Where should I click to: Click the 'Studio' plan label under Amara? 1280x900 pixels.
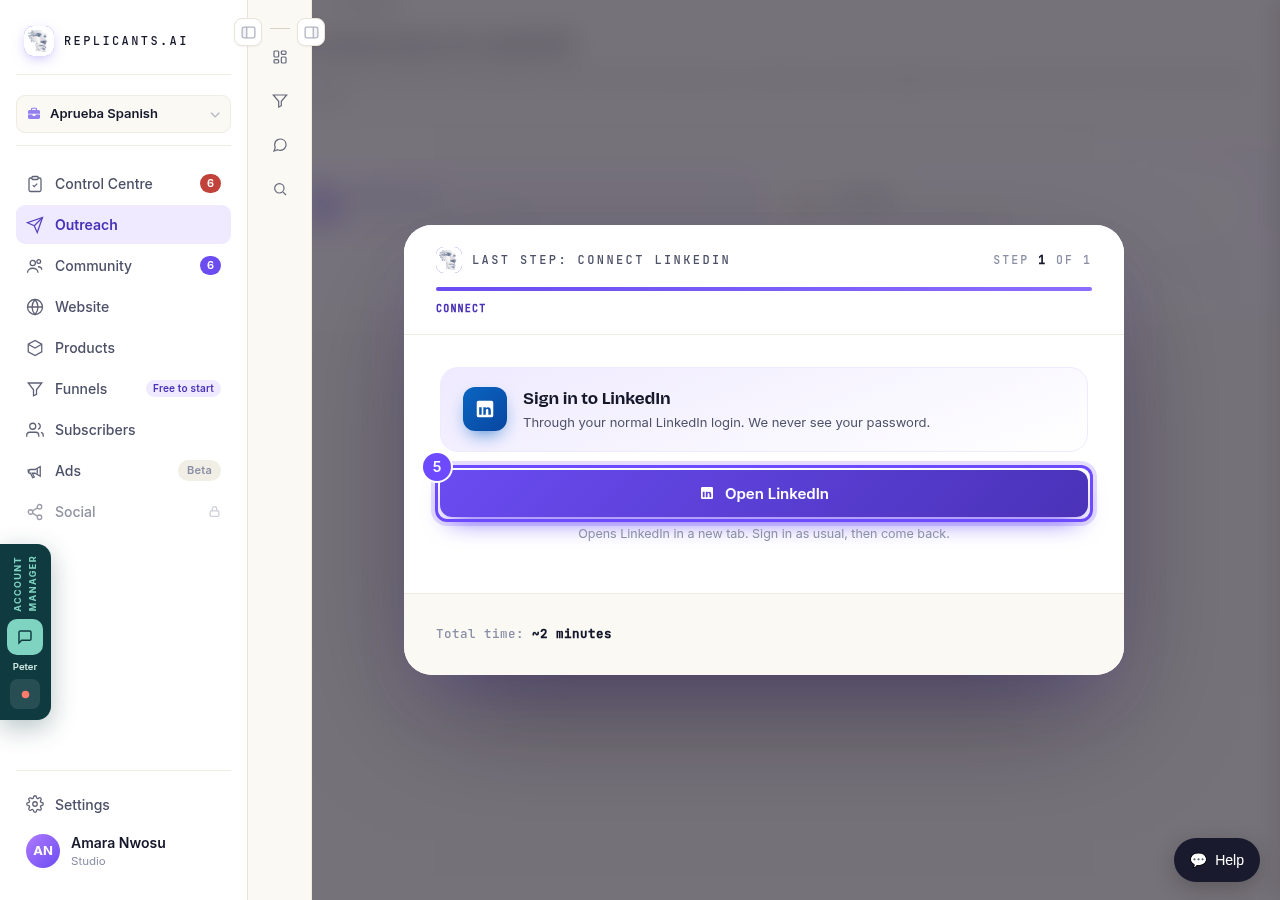(88, 862)
